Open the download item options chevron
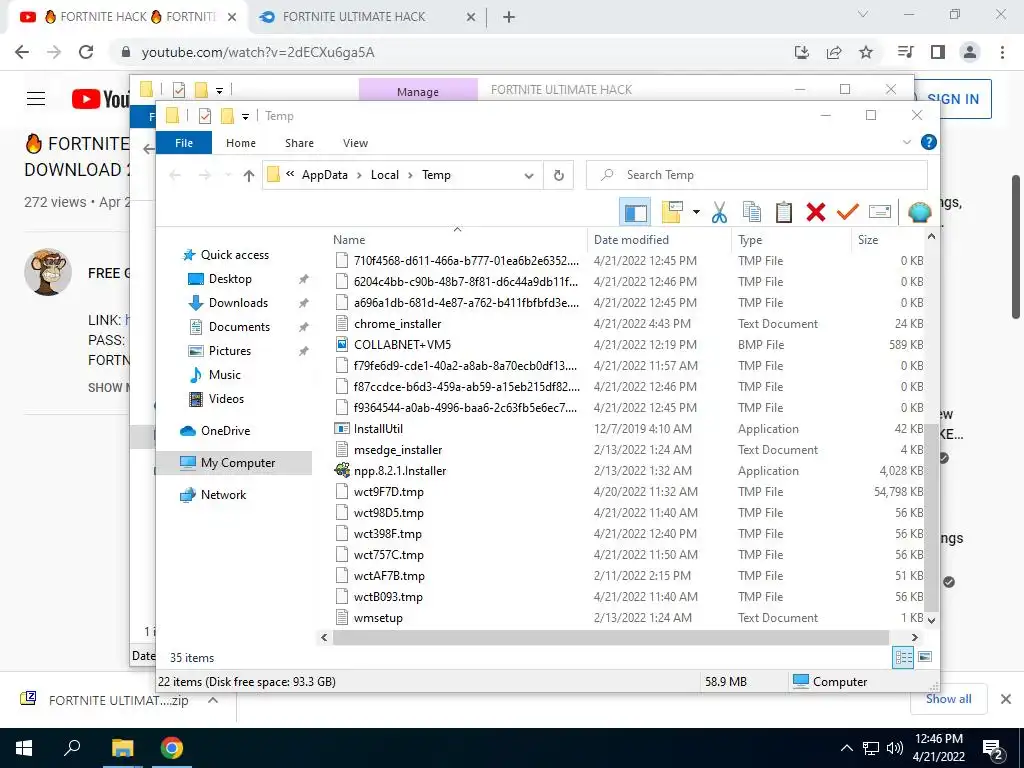 212,700
